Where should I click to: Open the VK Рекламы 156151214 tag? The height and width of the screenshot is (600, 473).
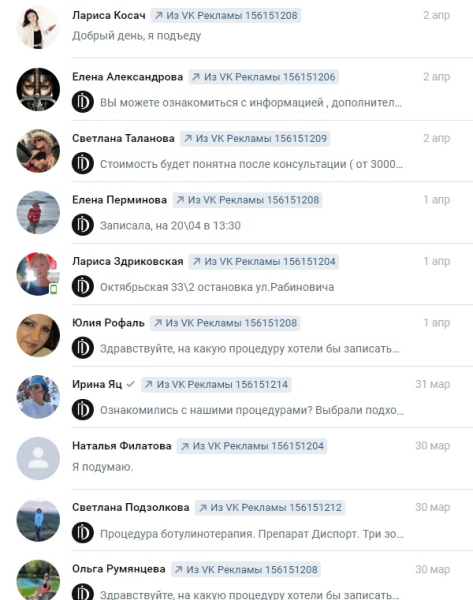[216, 385]
